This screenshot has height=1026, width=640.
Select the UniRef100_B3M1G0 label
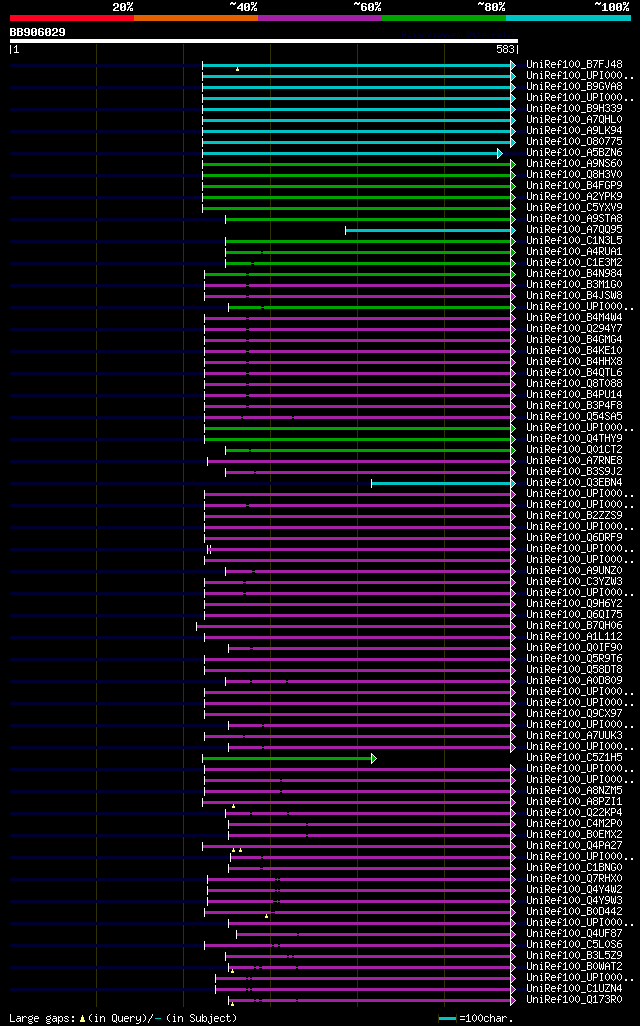(x=575, y=285)
